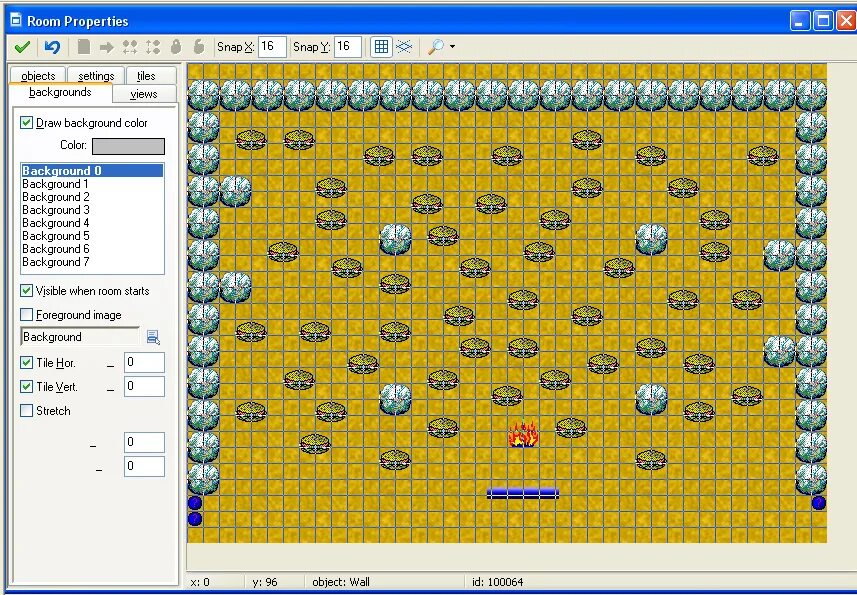Image resolution: width=857 pixels, height=595 pixels.
Task: Switch to the objects tab
Action: pos(38,75)
